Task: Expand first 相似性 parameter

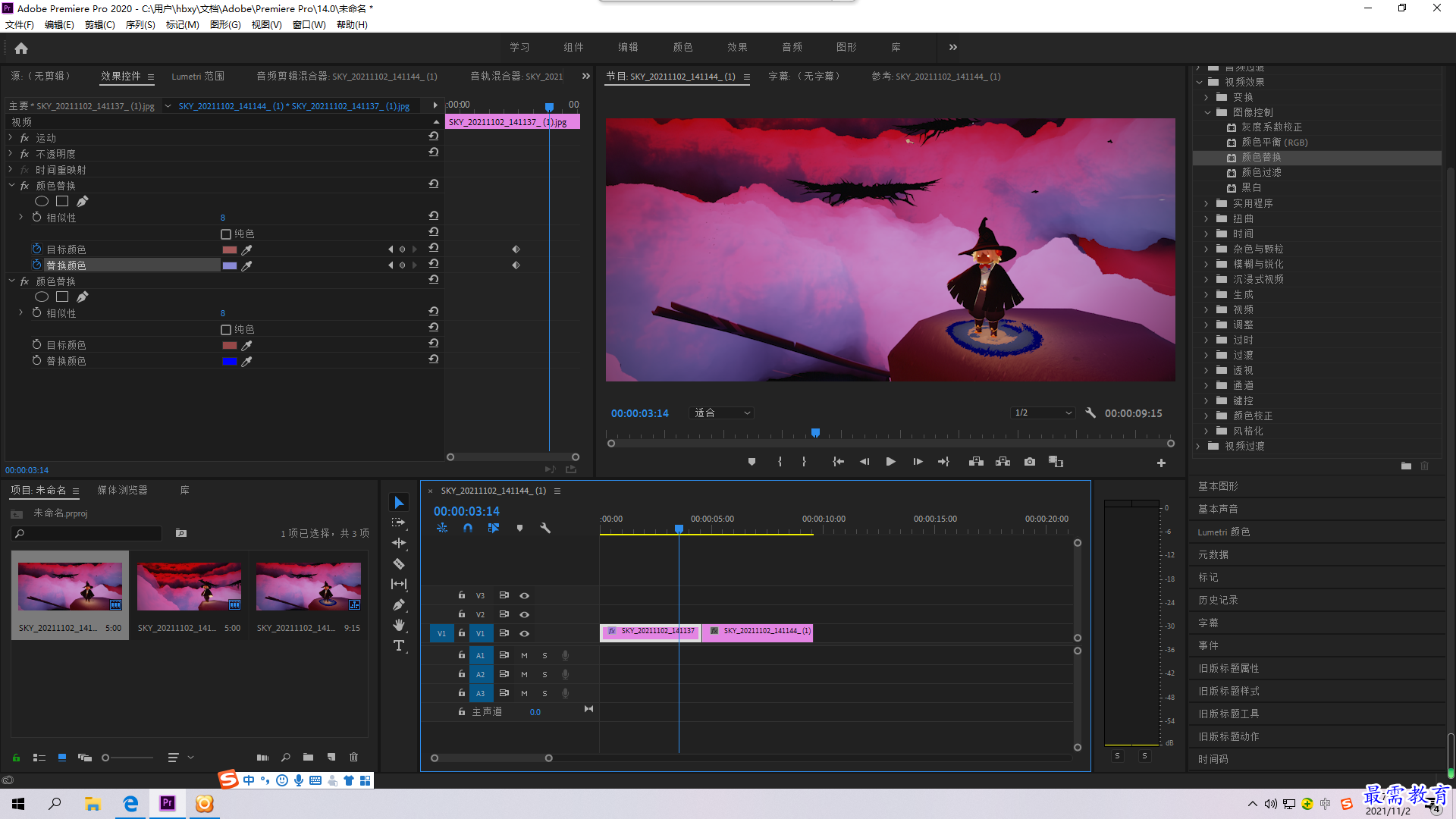Action: pyautogui.click(x=21, y=217)
